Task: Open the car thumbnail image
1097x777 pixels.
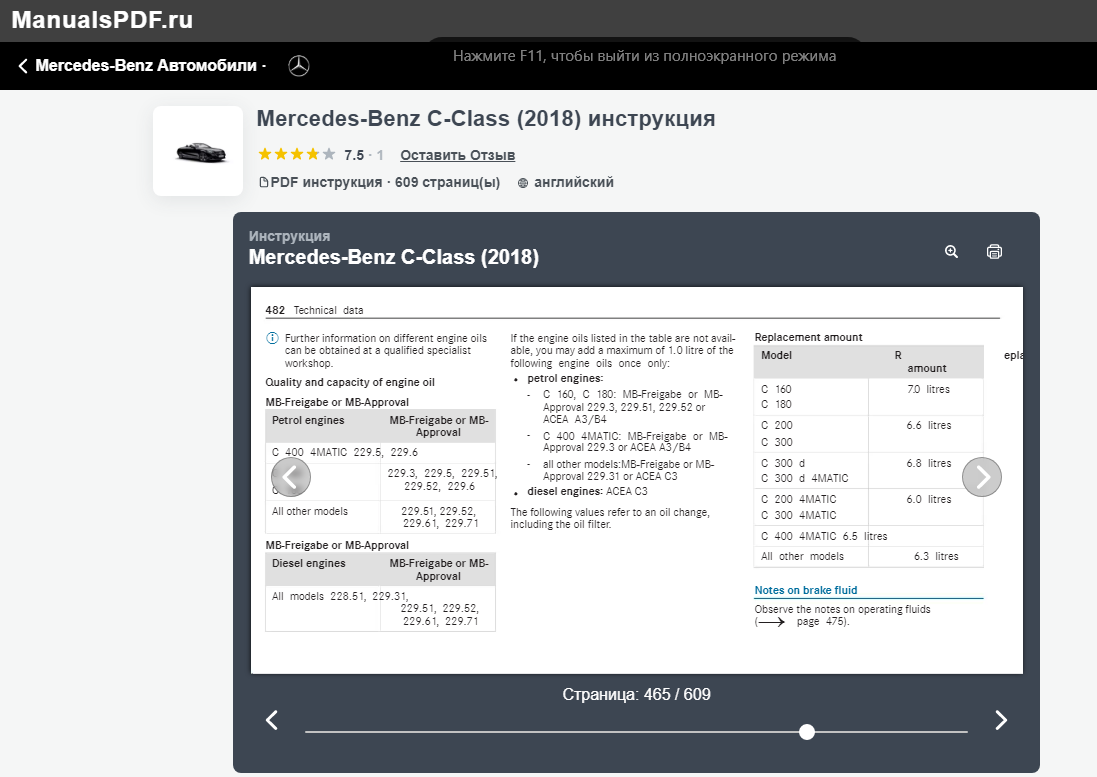Action: [x=198, y=151]
